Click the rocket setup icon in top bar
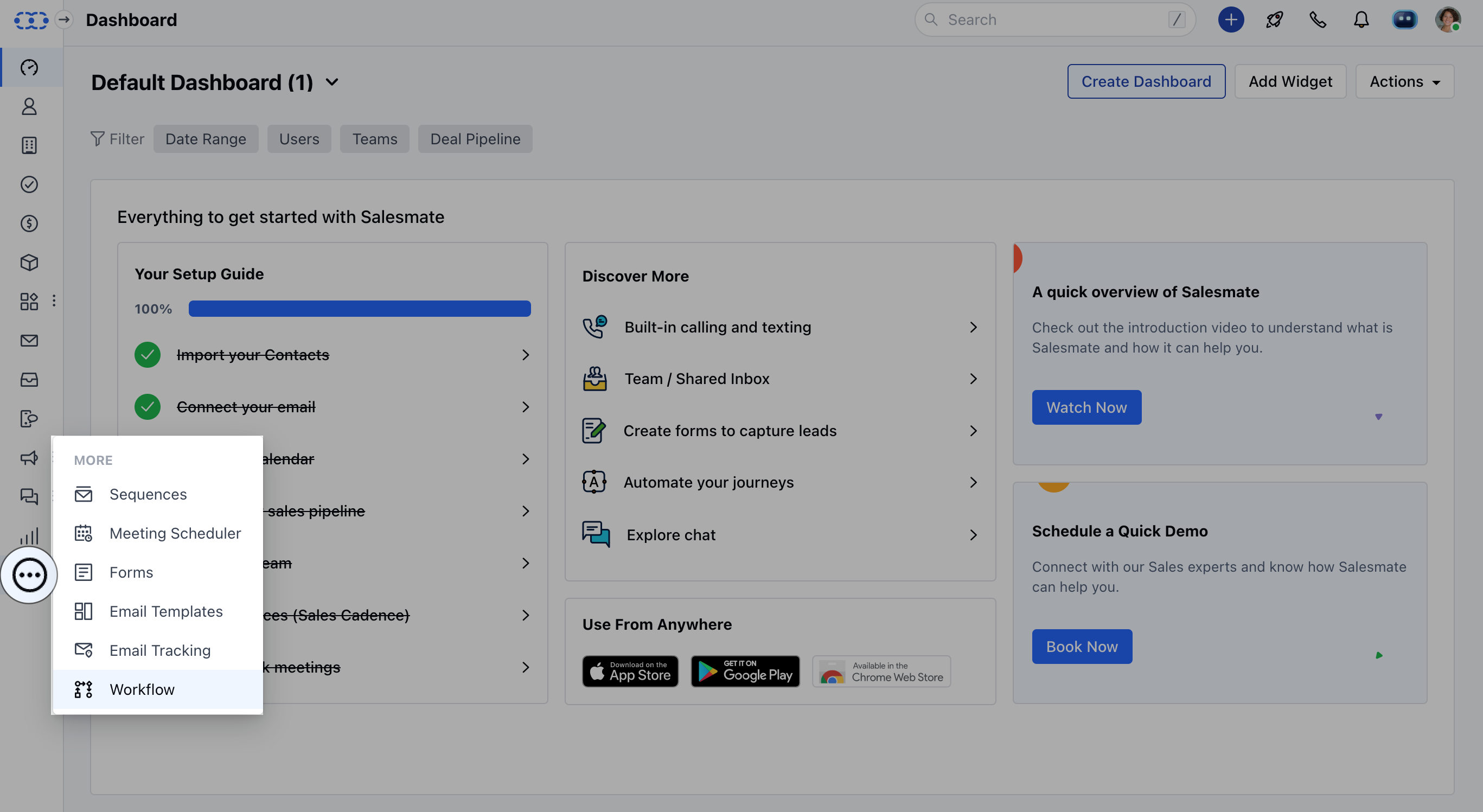 (x=1274, y=19)
